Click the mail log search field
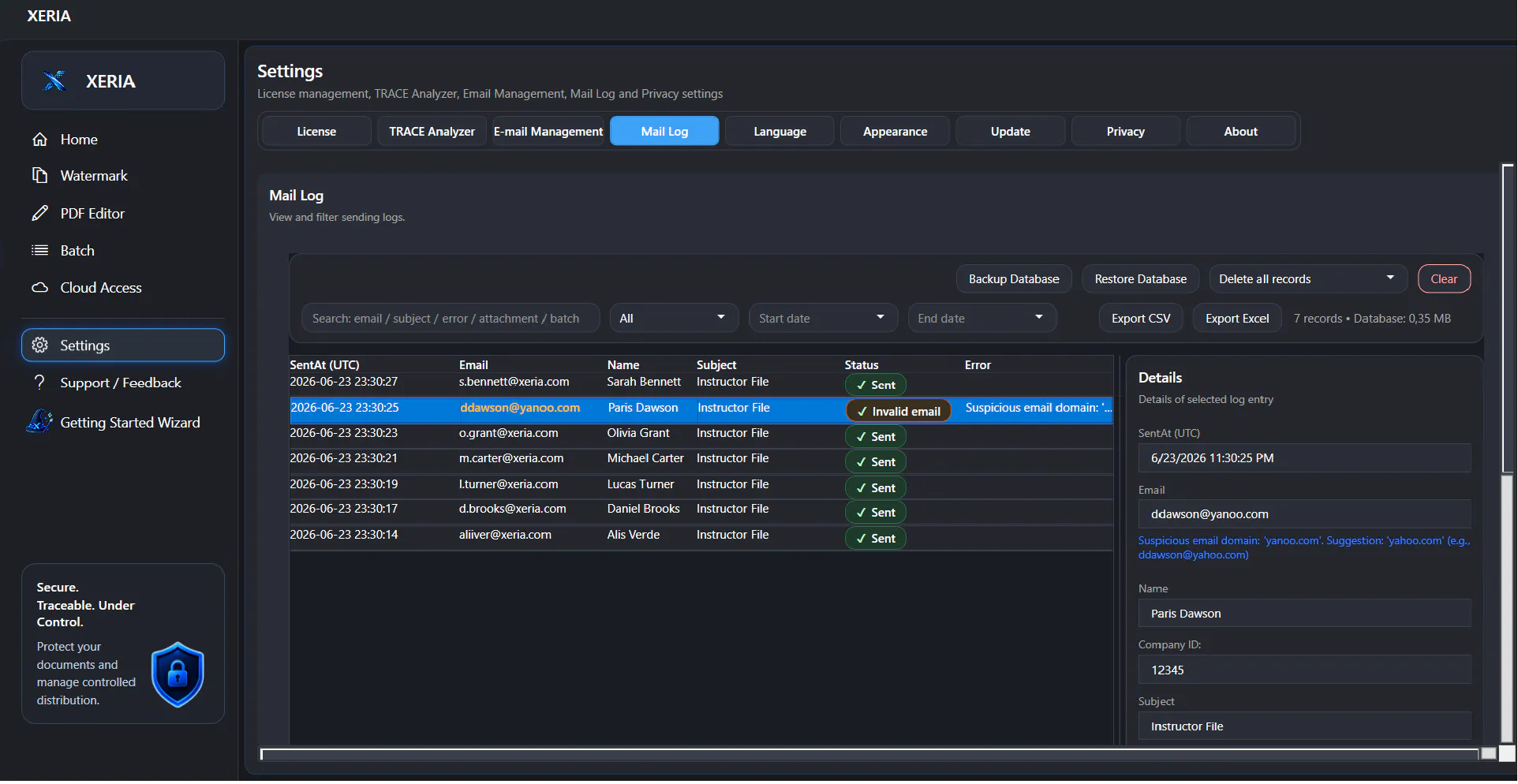Viewport: 1518px width, 784px height. click(450, 318)
